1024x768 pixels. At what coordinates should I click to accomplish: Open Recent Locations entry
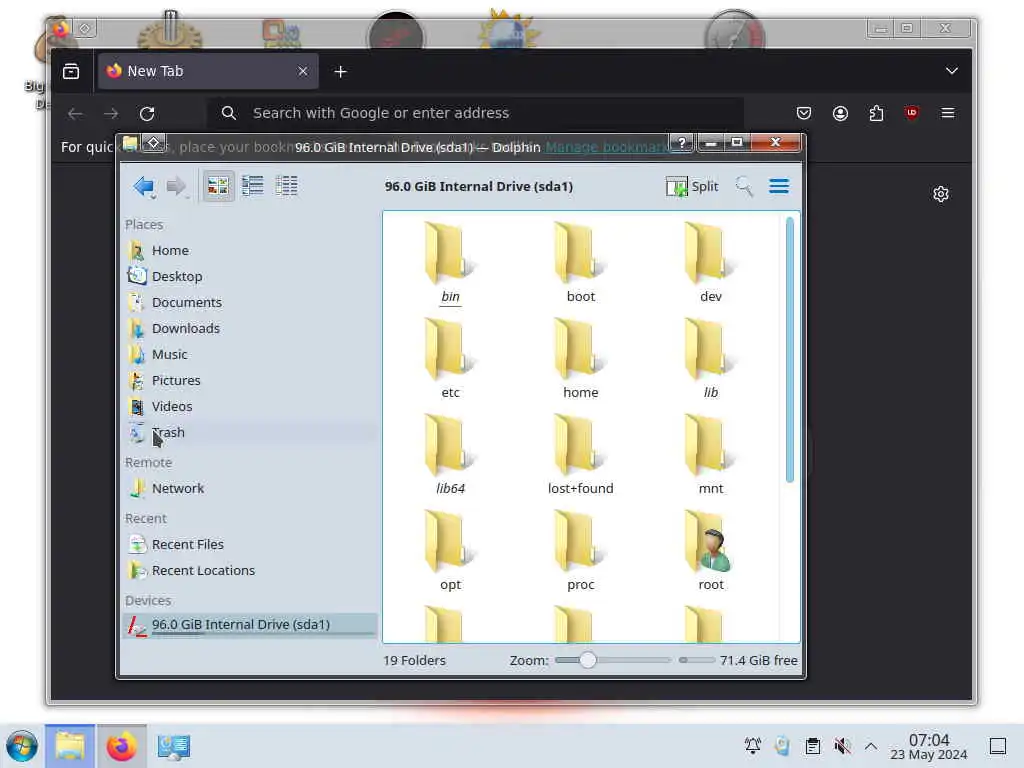click(248, 571)
